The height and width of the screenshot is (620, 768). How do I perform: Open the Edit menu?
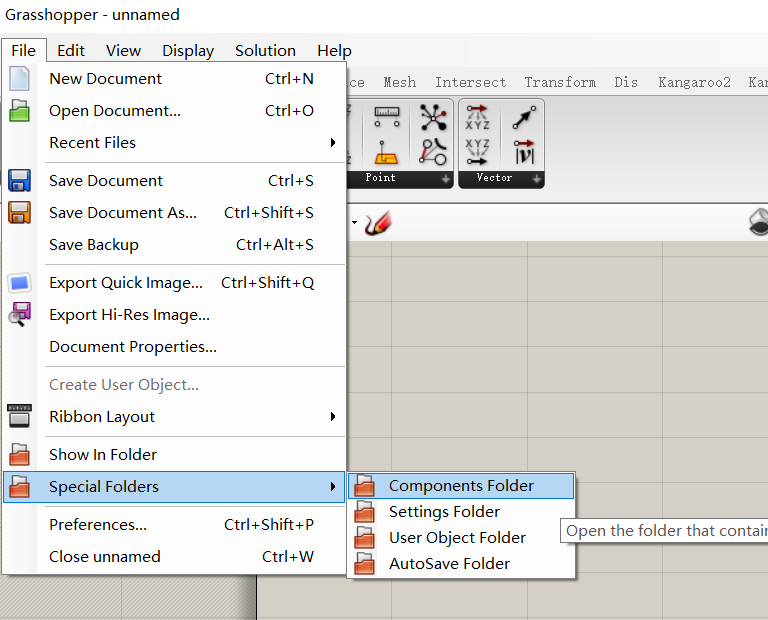[x=71, y=50]
